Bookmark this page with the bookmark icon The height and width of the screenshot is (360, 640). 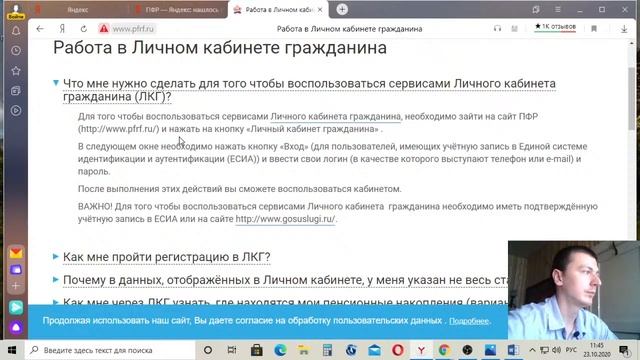tap(594, 29)
